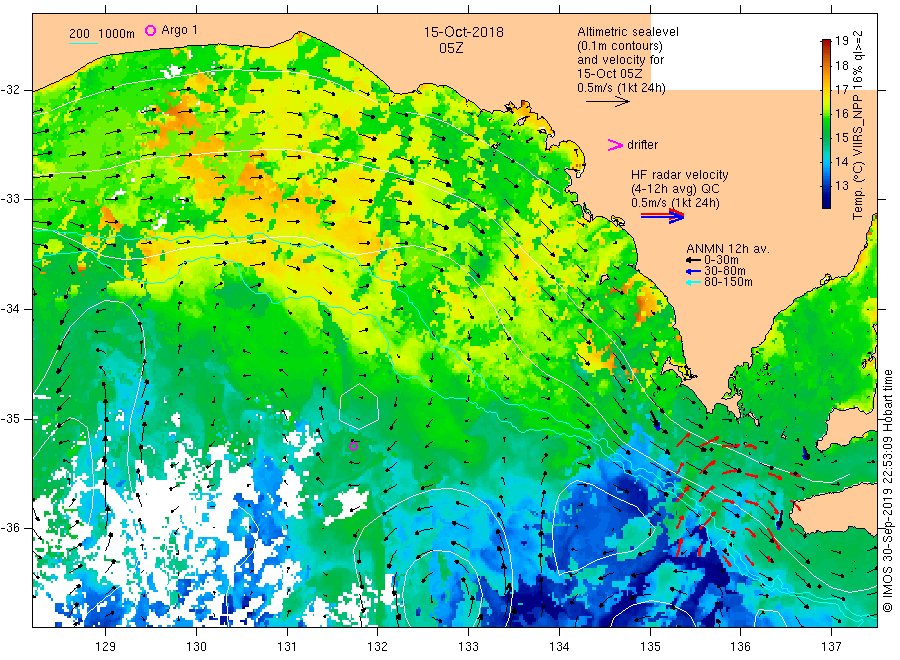Click the blue 30-80m ANMN arrow symbol
The image size is (900, 660).
point(693,271)
